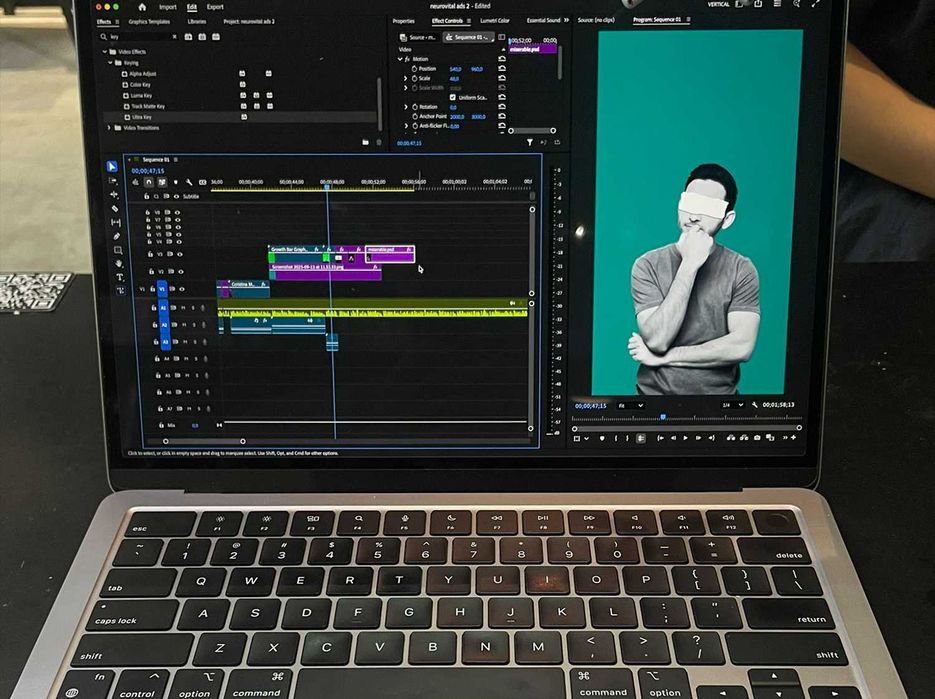The width and height of the screenshot is (935, 699).
Task: Click the Mark In bracket button
Action: pos(615,438)
